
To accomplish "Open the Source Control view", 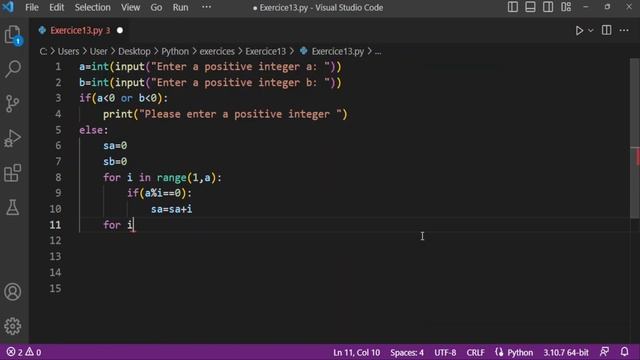I will (13, 103).
